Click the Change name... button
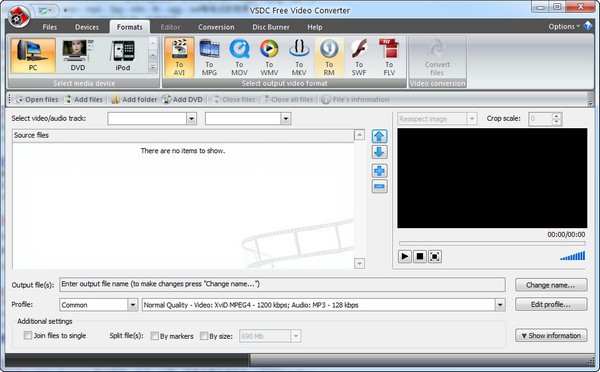600x372 pixels. tap(551, 285)
